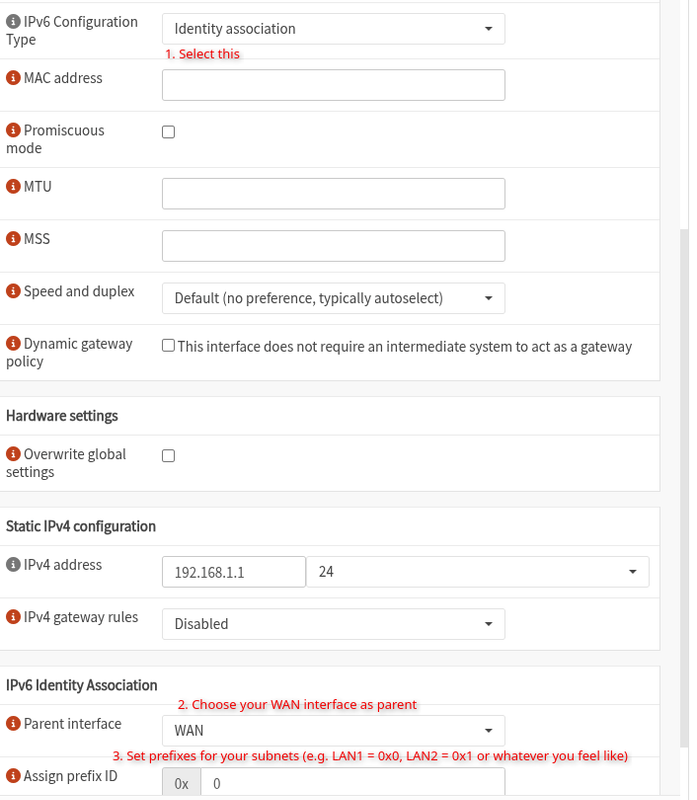This screenshot has width=697, height=800.
Task: Show help for MAC address field
Action: point(13,78)
